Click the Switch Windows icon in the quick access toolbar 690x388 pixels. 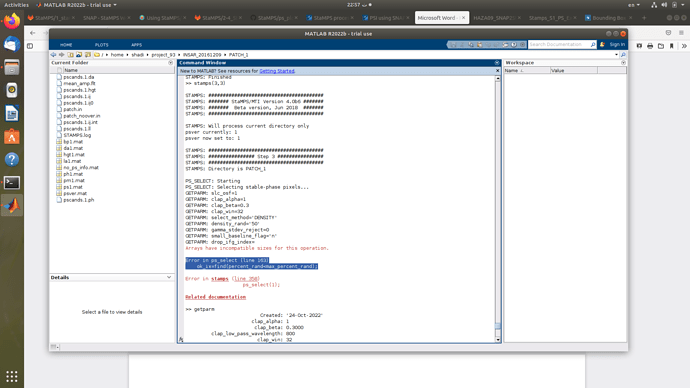pos(505,44)
